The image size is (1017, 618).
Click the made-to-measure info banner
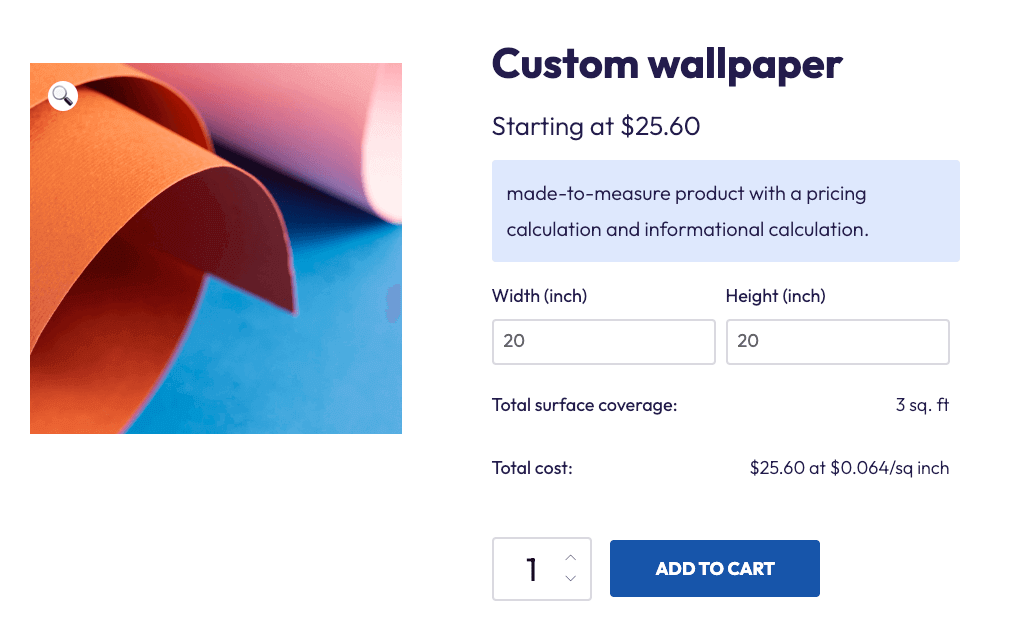pos(726,211)
